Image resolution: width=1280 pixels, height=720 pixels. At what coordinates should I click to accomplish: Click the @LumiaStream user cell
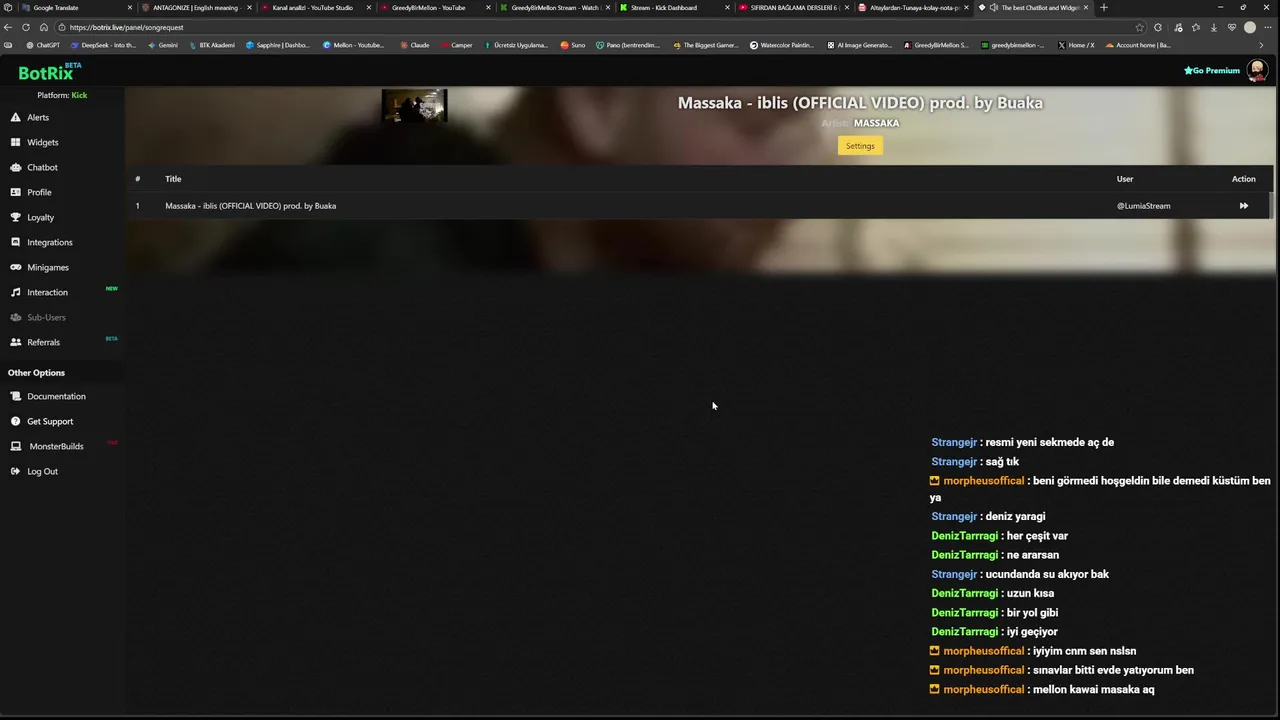tap(1143, 206)
